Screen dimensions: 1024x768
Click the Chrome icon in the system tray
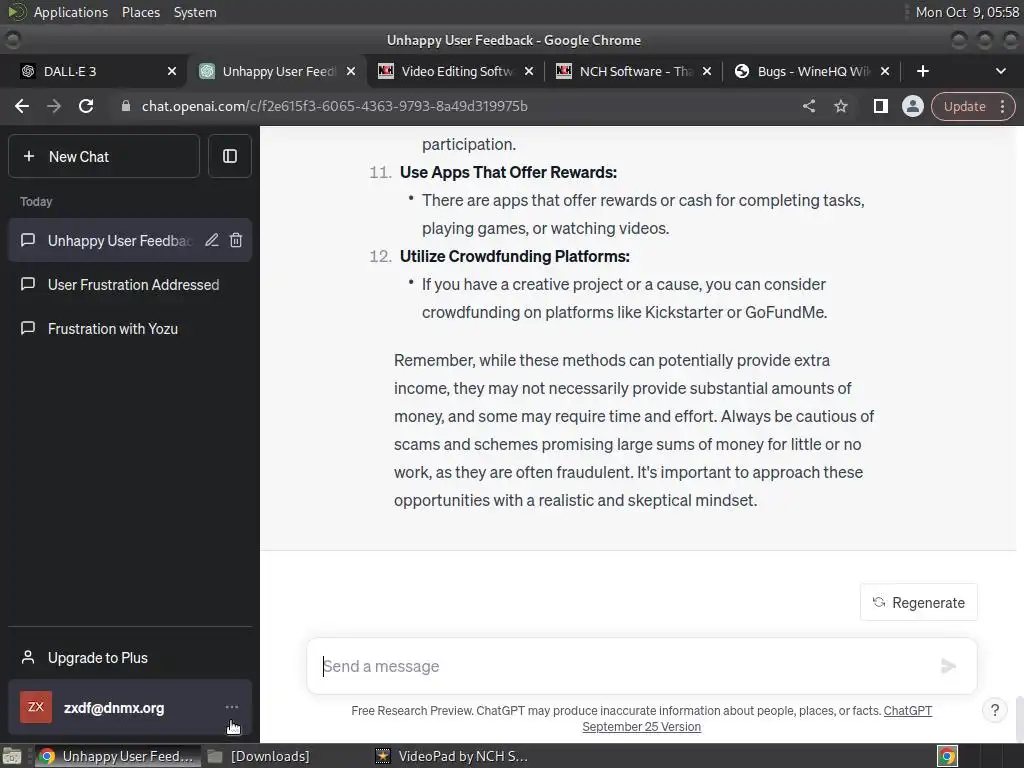pyautogui.click(x=948, y=756)
